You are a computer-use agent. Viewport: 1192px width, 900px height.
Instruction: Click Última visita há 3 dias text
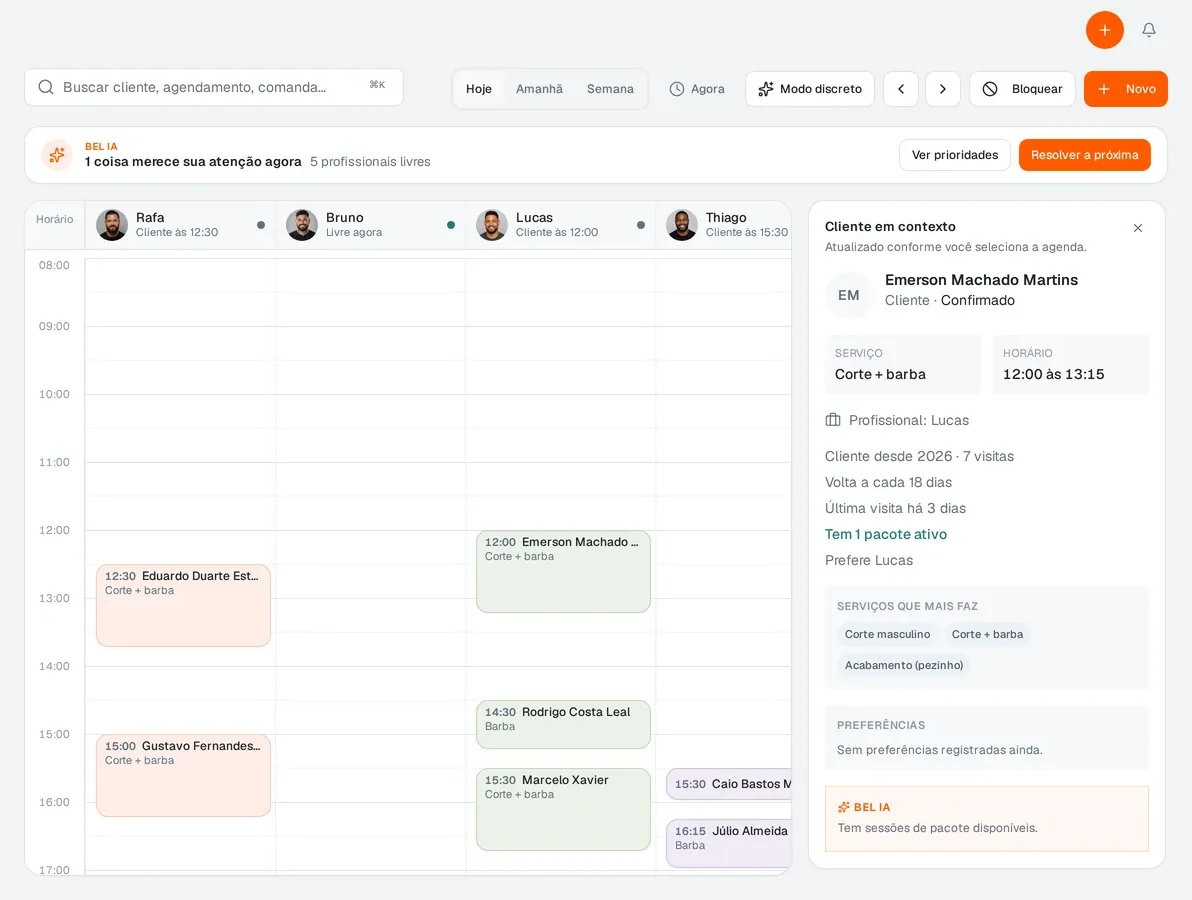pos(895,509)
